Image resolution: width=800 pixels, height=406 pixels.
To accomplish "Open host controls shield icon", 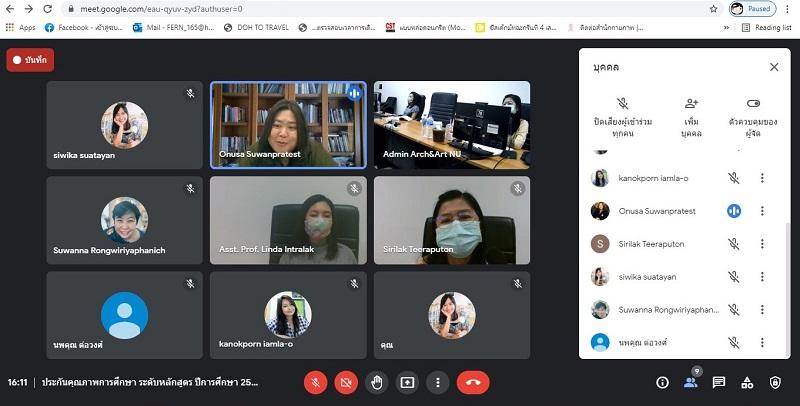I will click(775, 383).
